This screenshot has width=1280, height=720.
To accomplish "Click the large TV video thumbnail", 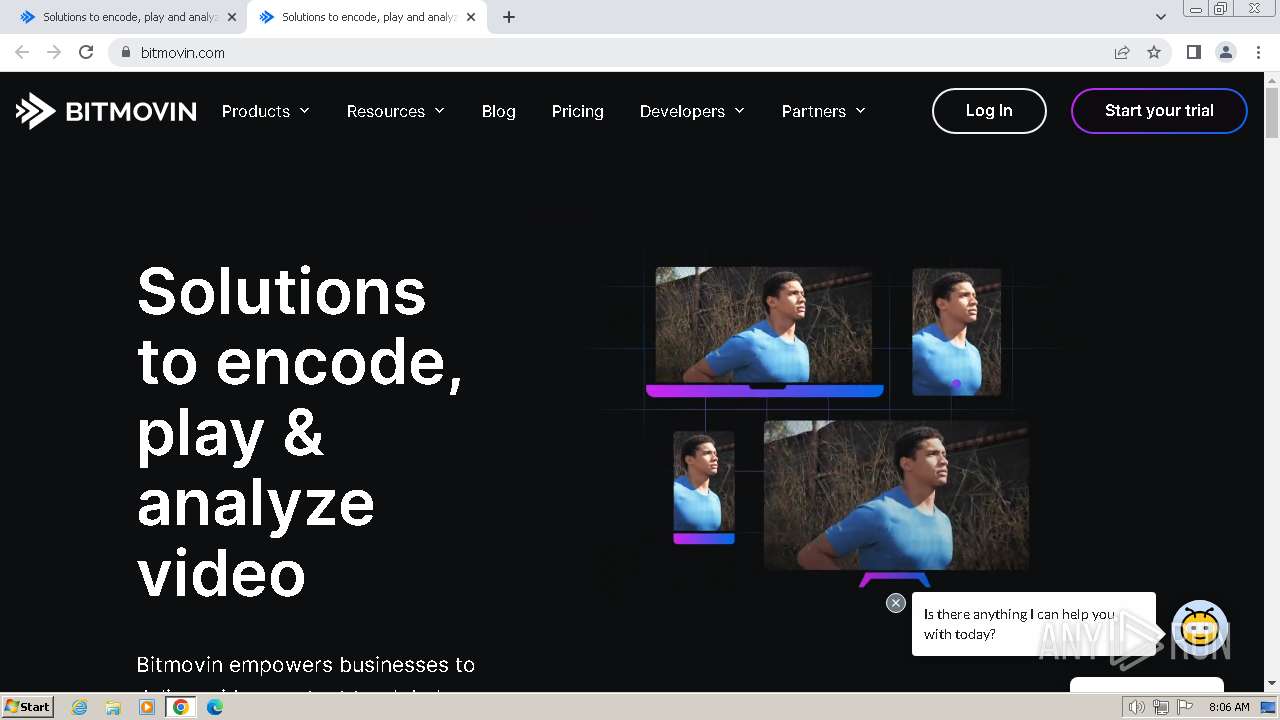I will pyautogui.click(x=896, y=495).
